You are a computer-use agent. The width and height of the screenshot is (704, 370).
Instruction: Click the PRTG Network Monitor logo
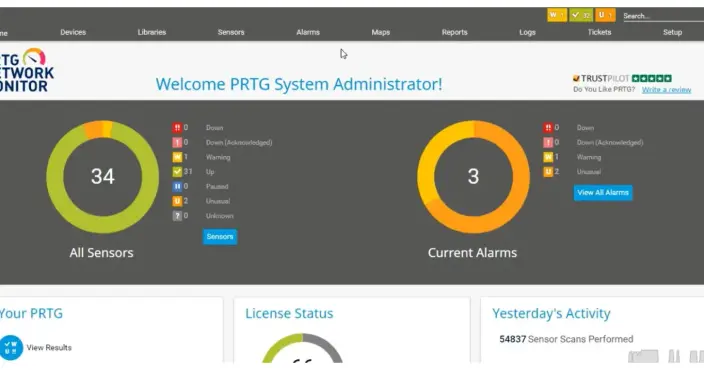[x=26, y=70]
